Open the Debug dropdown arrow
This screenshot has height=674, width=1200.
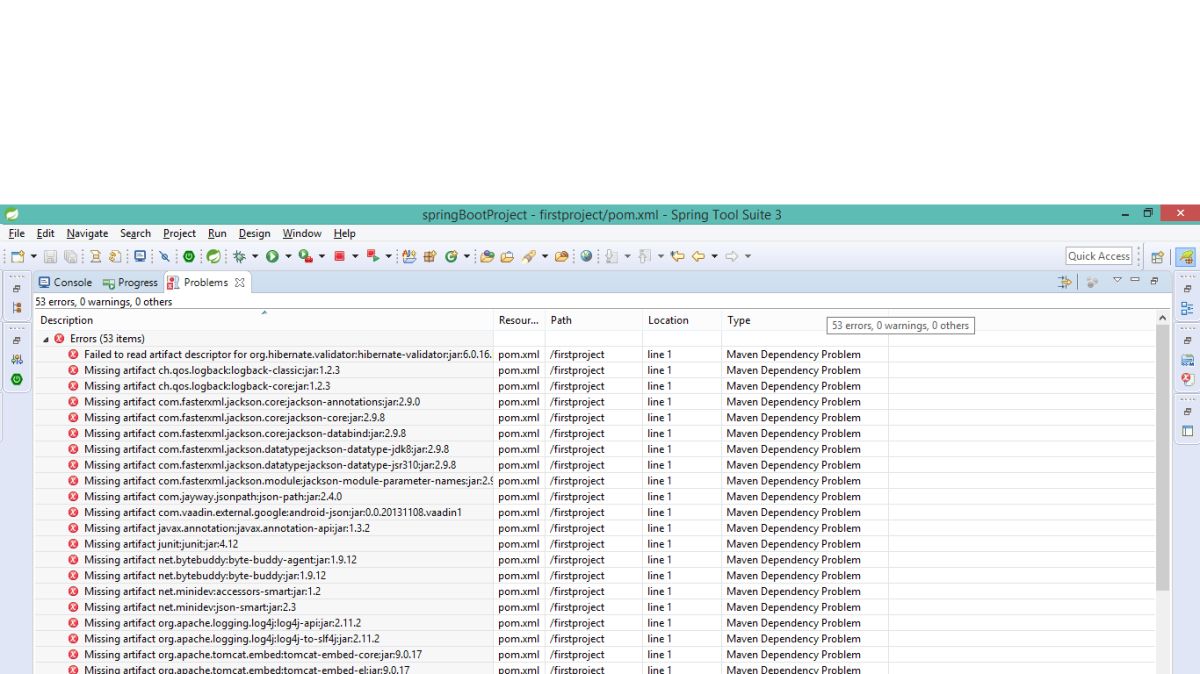255,257
